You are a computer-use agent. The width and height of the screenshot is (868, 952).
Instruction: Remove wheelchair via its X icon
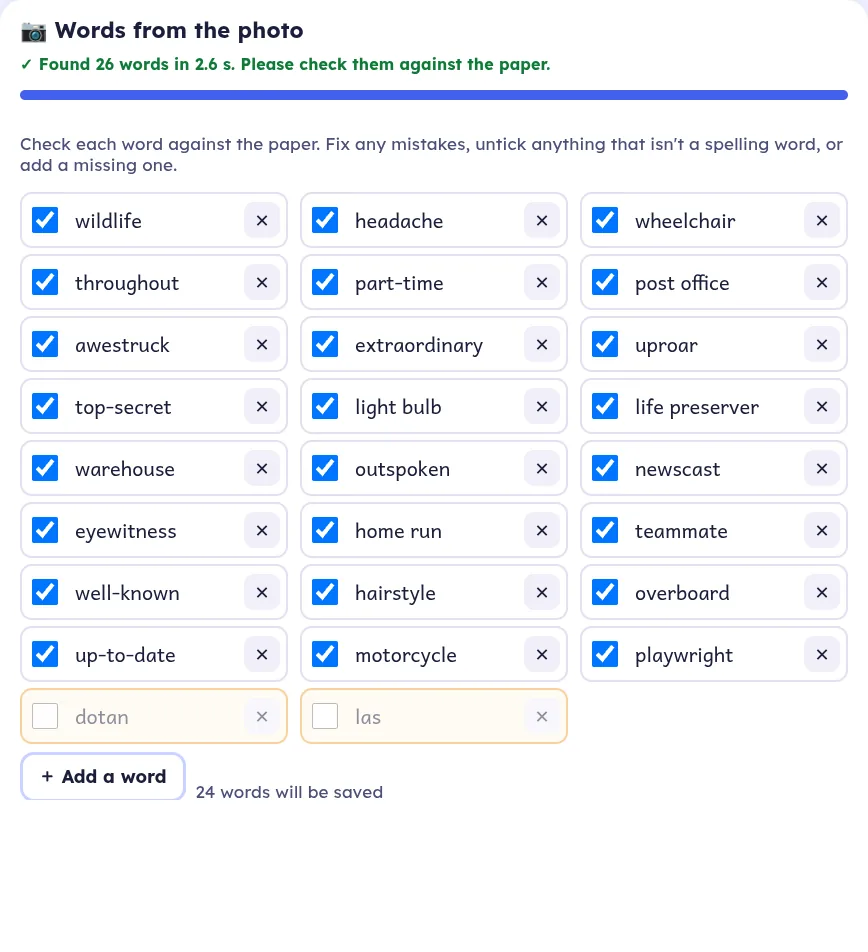coord(822,220)
